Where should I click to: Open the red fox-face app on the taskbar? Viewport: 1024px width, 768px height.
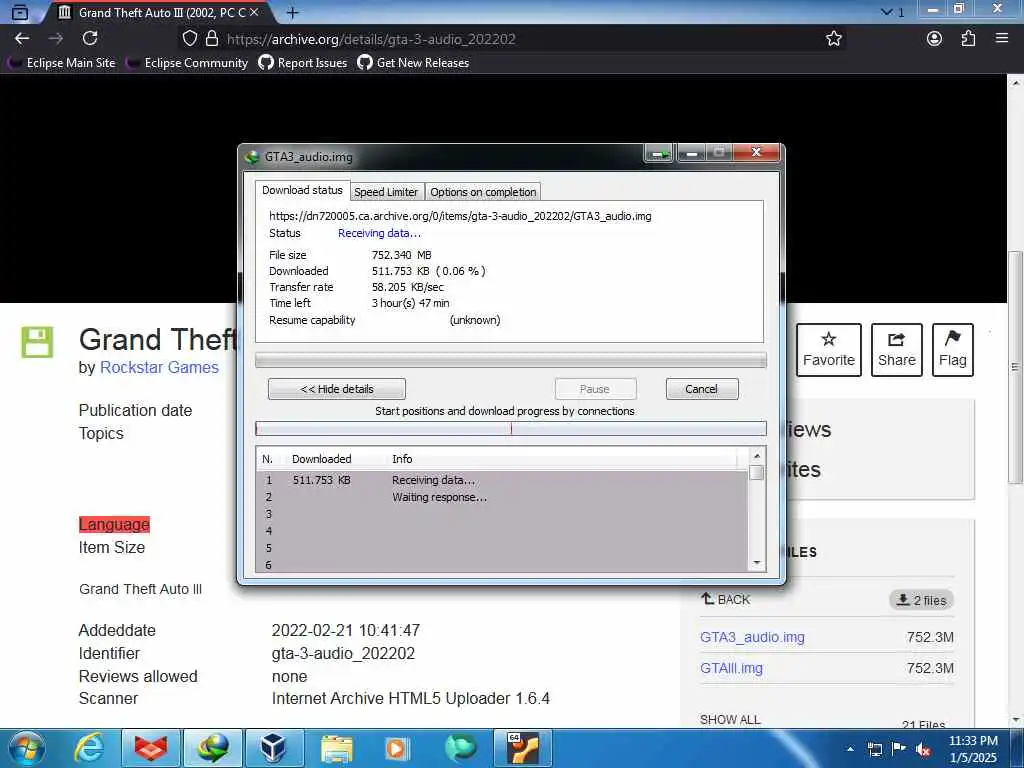tap(150, 748)
